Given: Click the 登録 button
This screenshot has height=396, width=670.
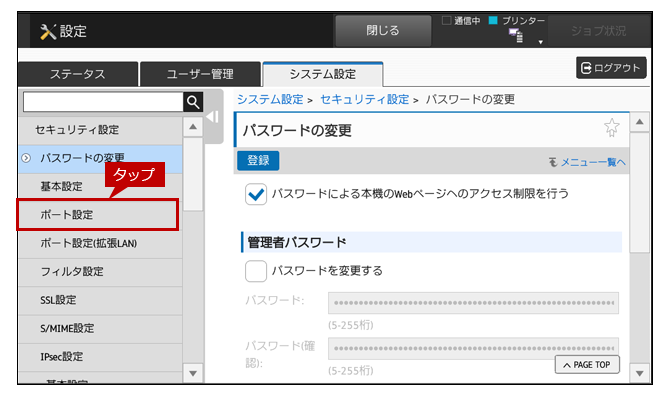Looking at the screenshot, I should 258,161.
